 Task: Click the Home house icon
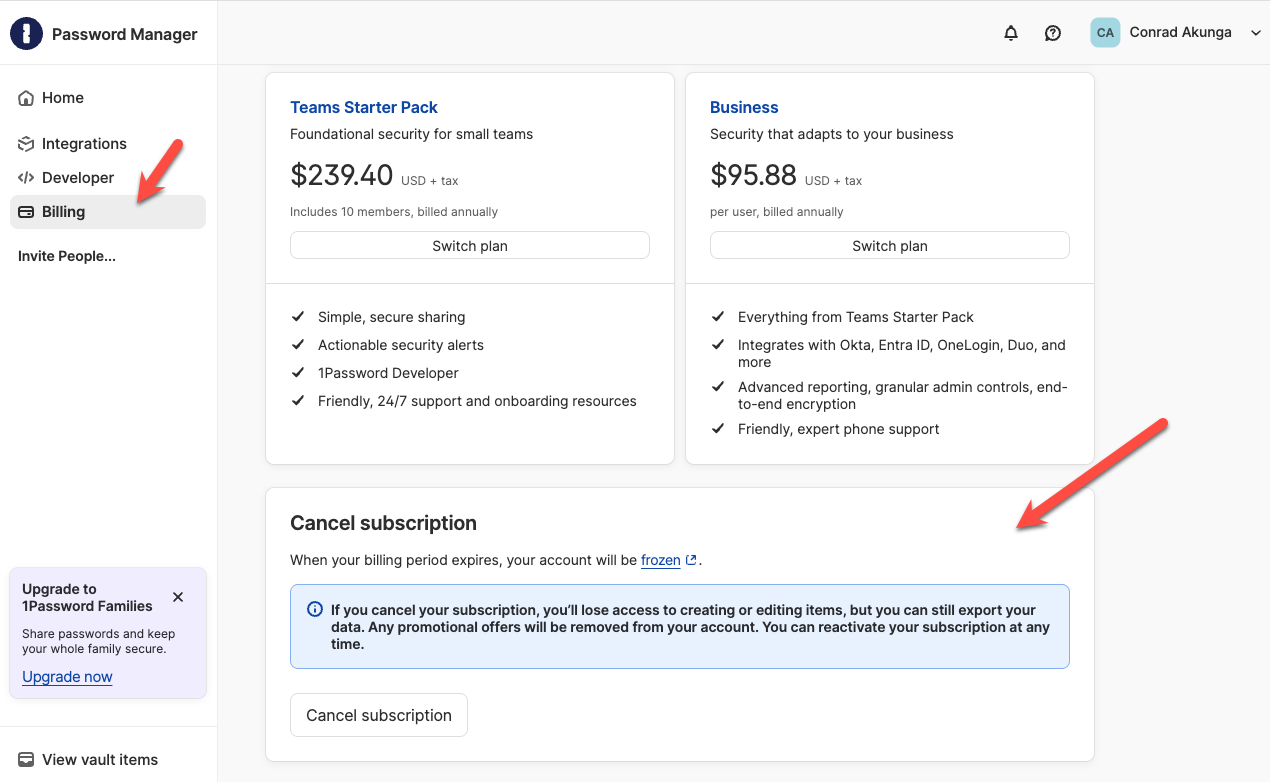(x=26, y=98)
